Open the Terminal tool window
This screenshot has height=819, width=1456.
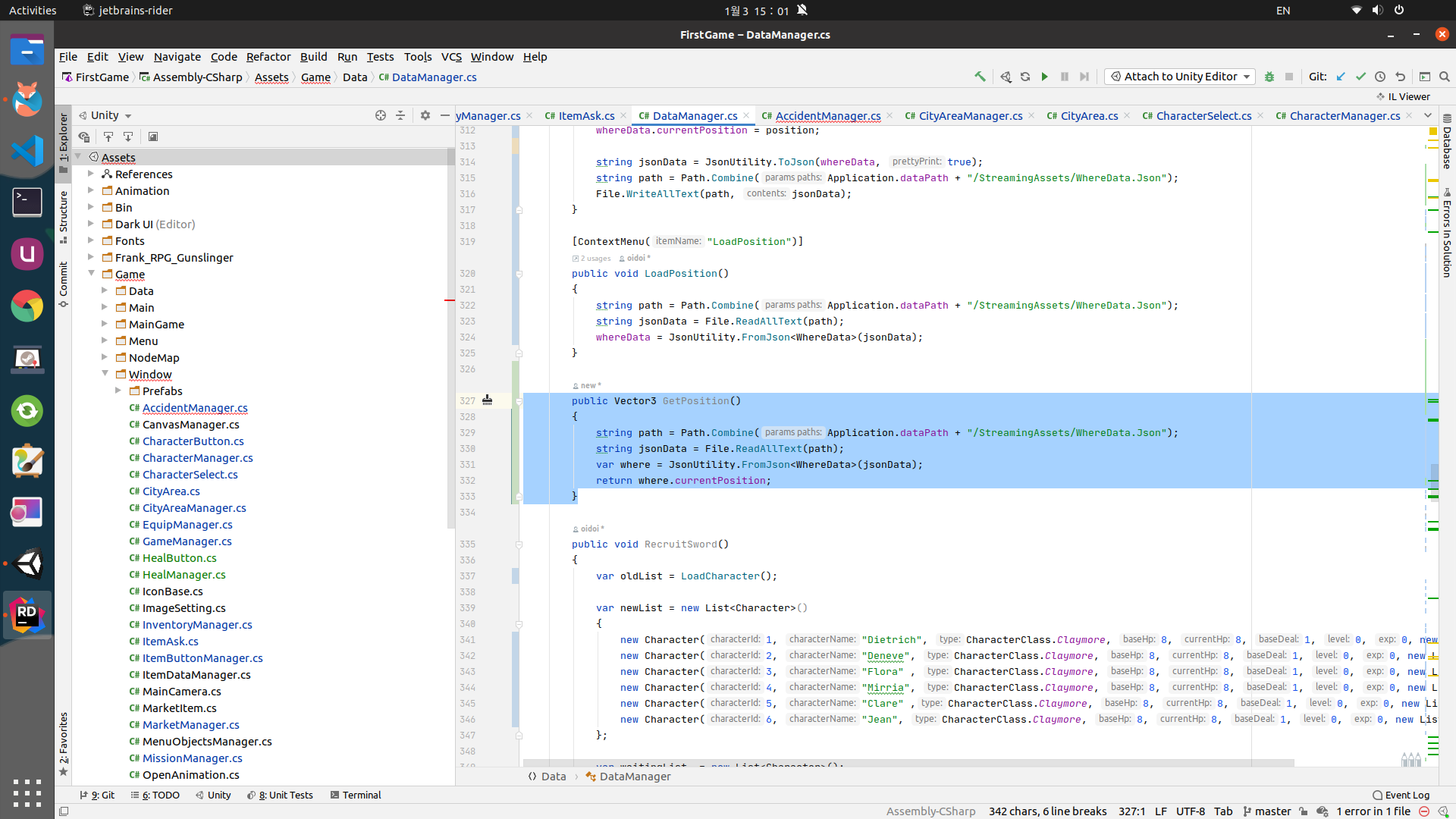point(356,795)
